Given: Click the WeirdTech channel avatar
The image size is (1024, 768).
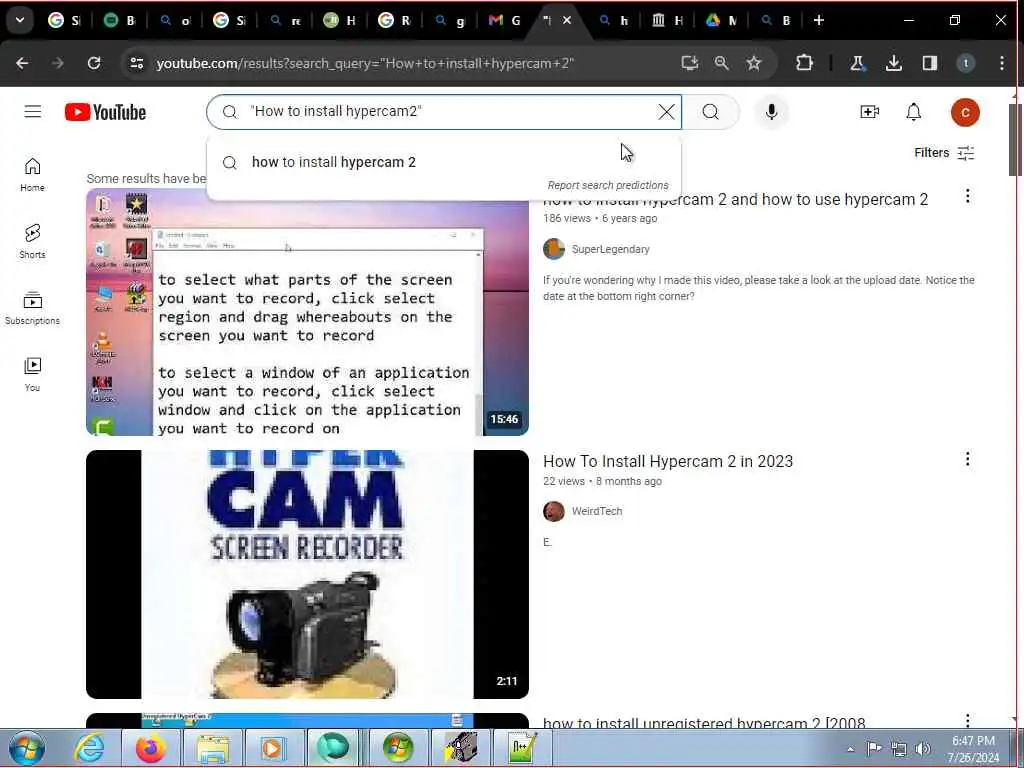Looking at the screenshot, I should [x=554, y=511].
